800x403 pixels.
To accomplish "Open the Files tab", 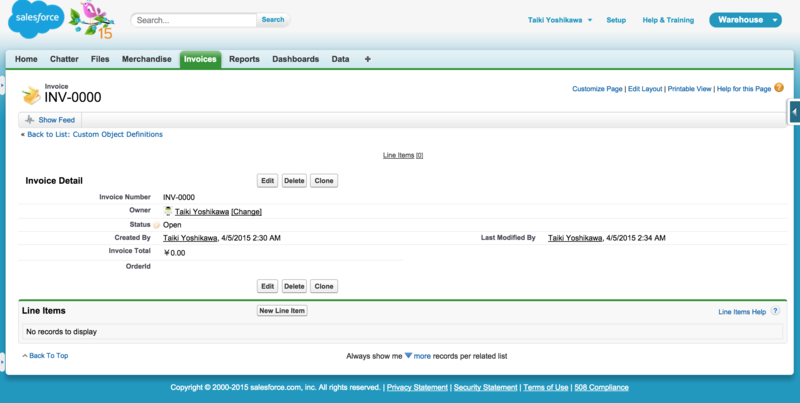I will 100,59.
